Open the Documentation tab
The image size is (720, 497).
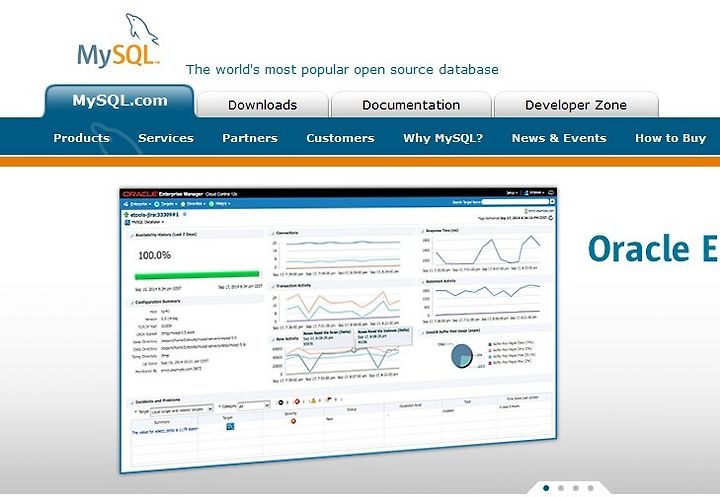tap(411, 105)
